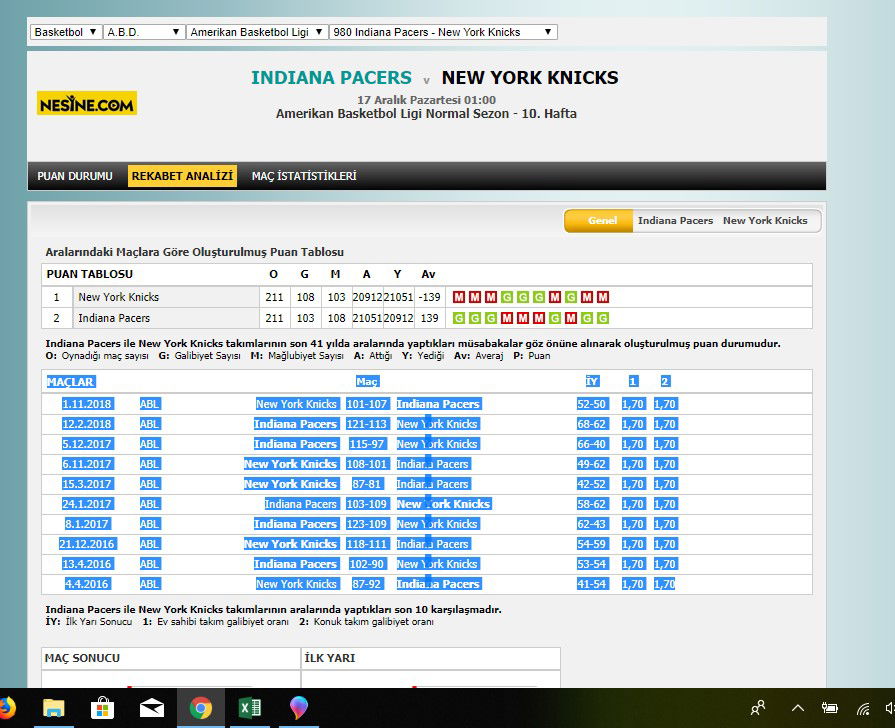This screenshot has width=895, height=728.
Task: Select the REKABET ANALİZİ tab
Action: point(182,176)
